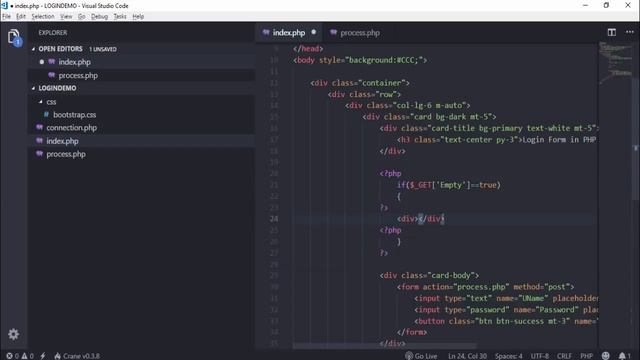Screen dimensions: 640x360
Task: Open the Go menu
Action: pyautogui.click(x=81, y=16)
